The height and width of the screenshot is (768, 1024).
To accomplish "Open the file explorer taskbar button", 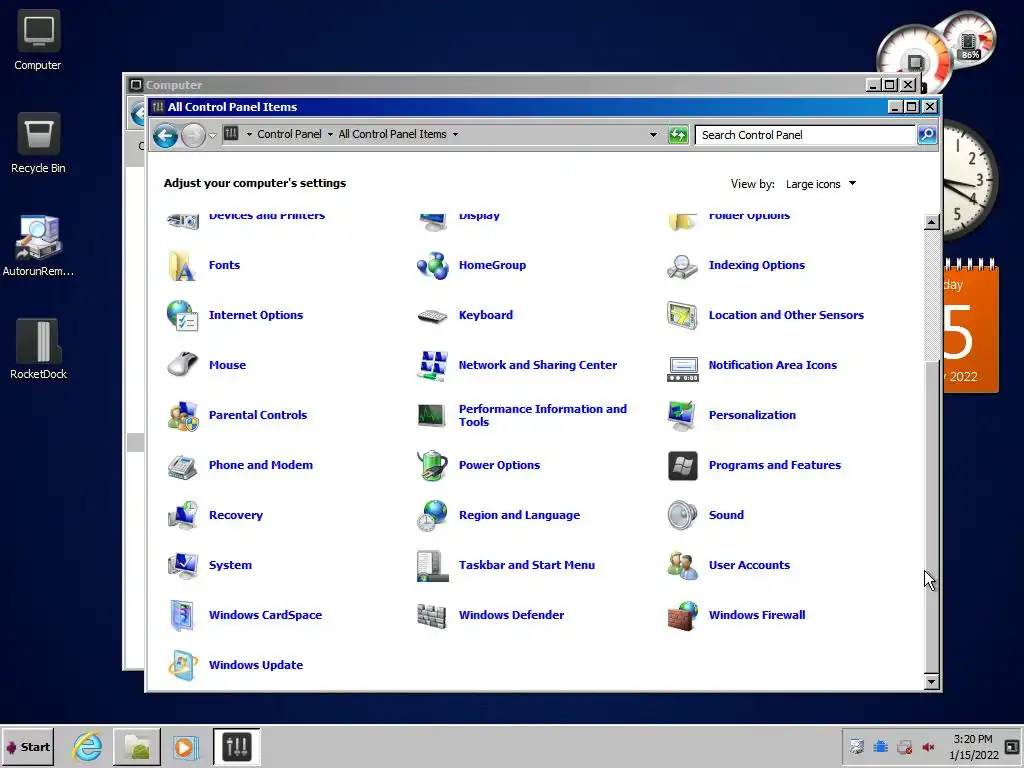I will coord(137,747).
